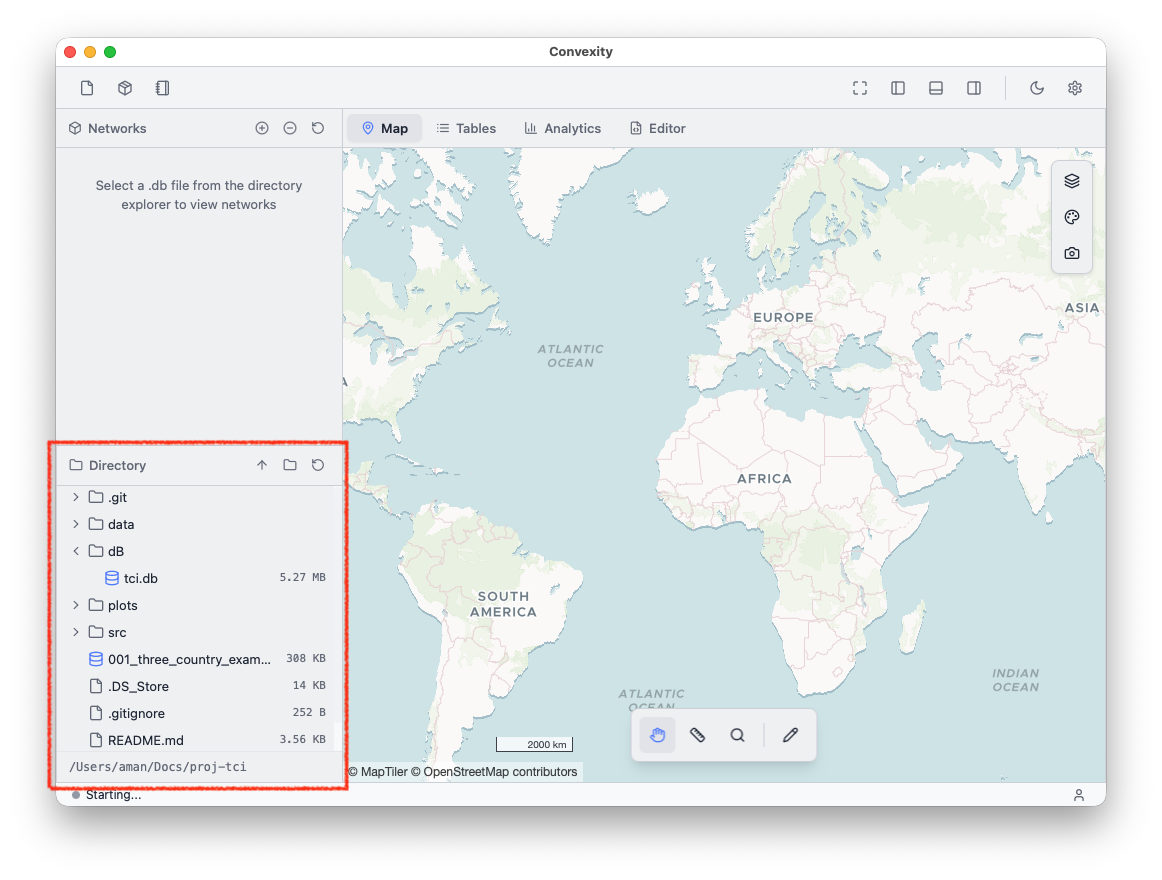The height and width of the screenshot is (880, 1162).
Task: Open the map style palette
Action: [1071, 216]
